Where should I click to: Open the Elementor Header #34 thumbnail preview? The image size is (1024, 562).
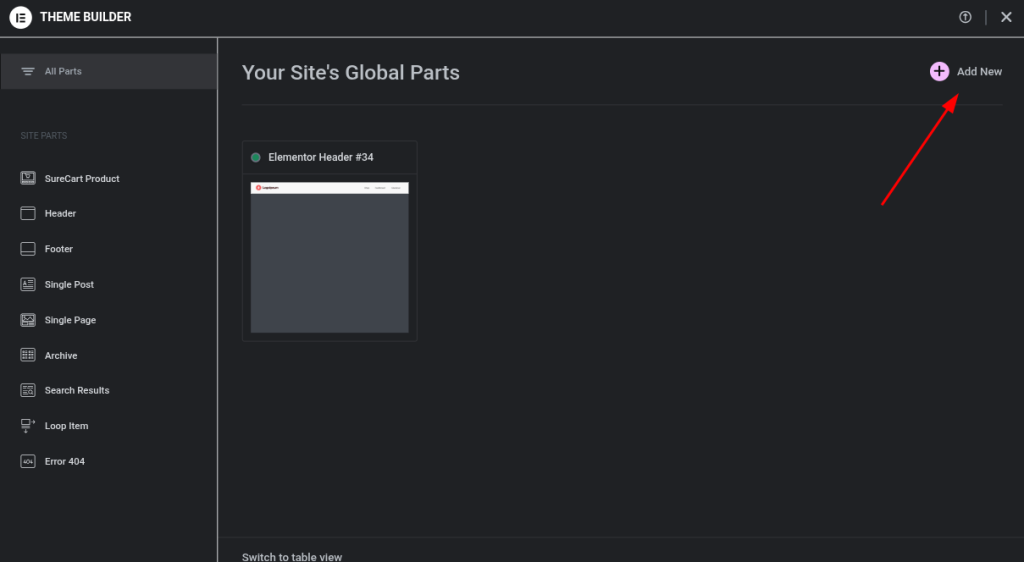tap(329, 257)
